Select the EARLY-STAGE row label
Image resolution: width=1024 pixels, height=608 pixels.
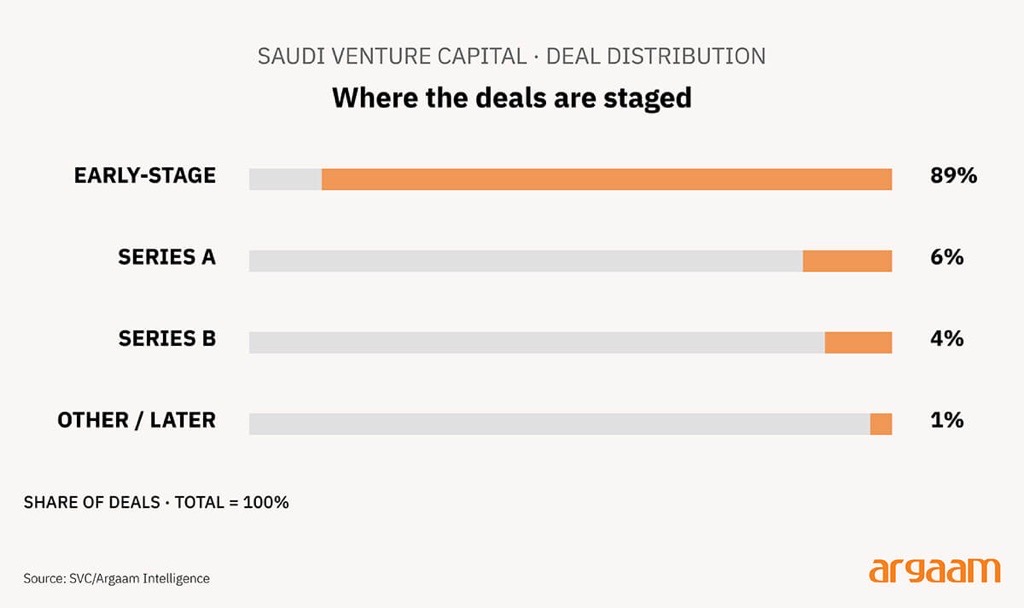pos(145,176)
